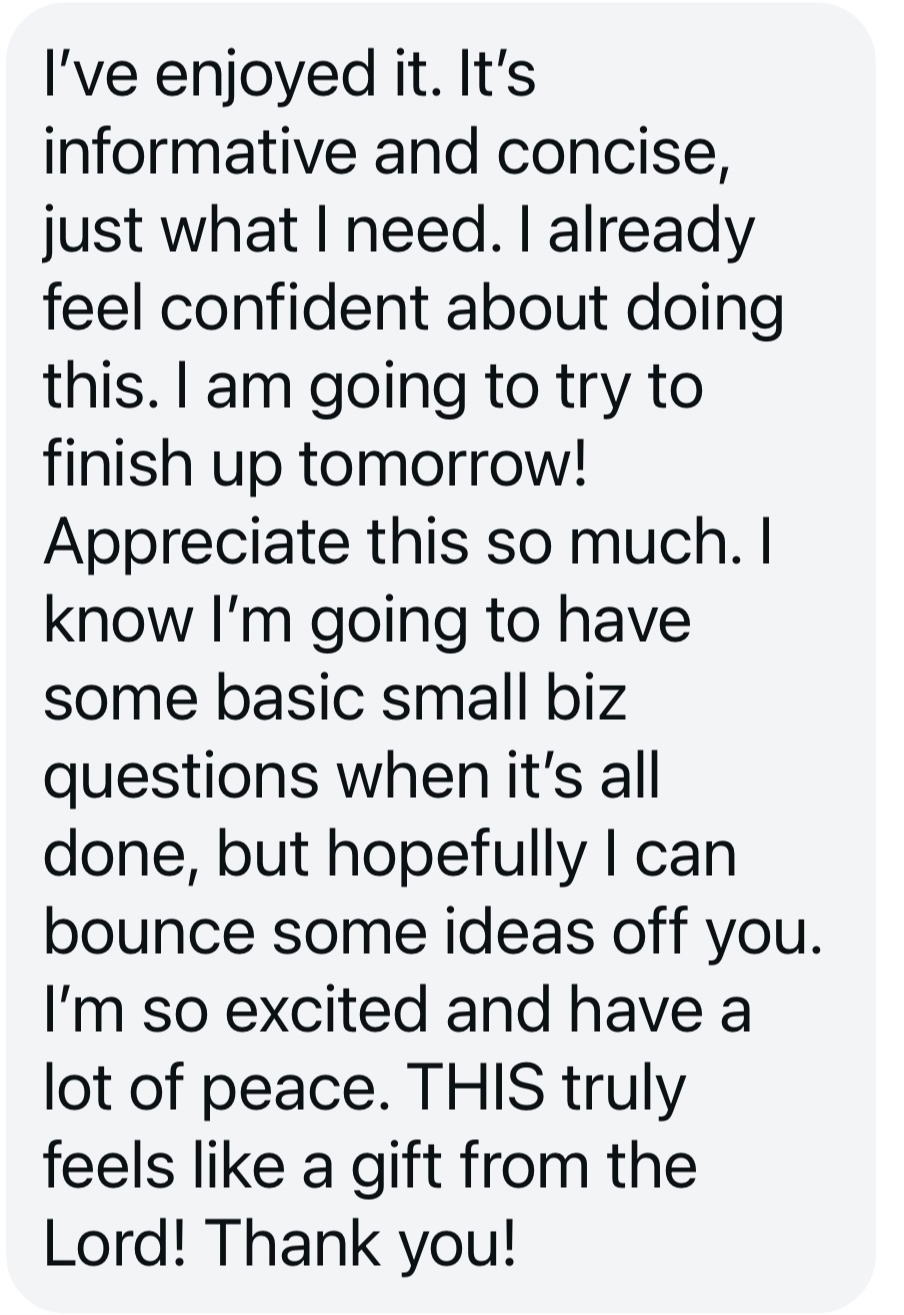This screenshot has height=1315, width=904.
Task: Click the phrase "finish up tomorrow!"
Action: 315,465
